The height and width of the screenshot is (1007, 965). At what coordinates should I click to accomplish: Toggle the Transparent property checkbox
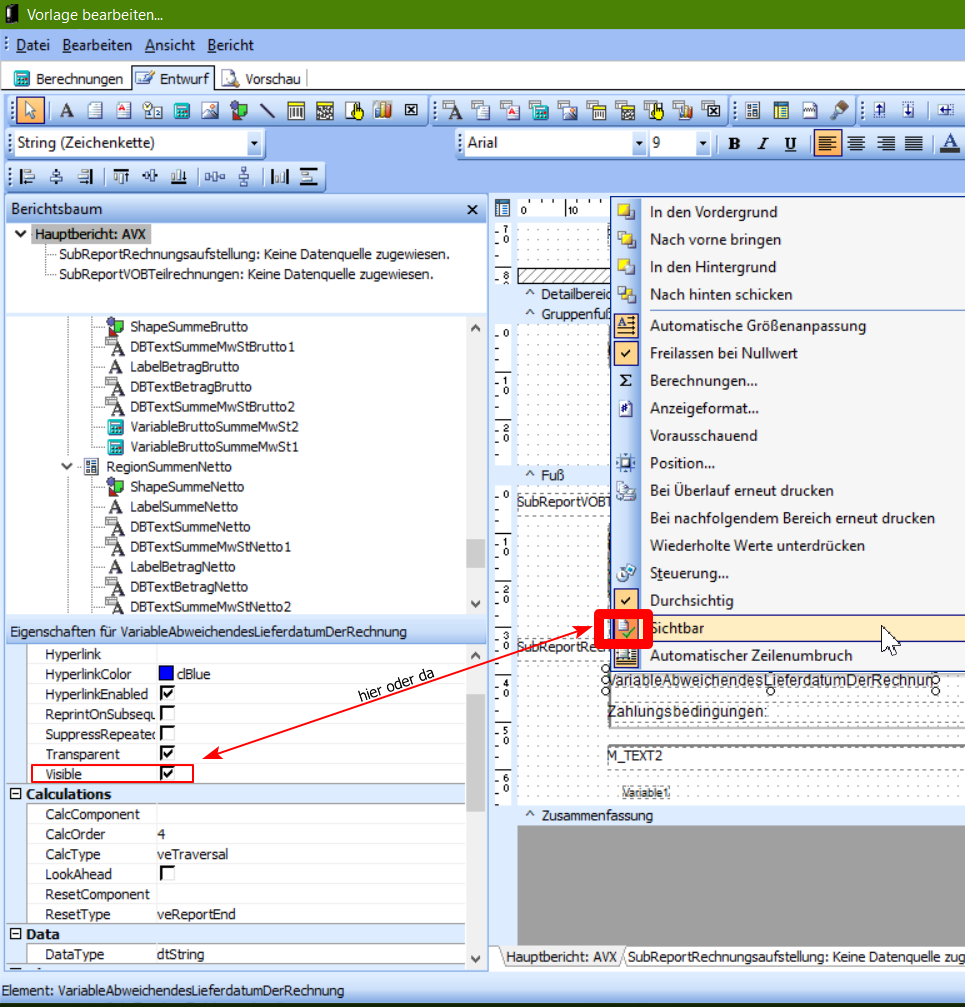[x=167, y=753]
